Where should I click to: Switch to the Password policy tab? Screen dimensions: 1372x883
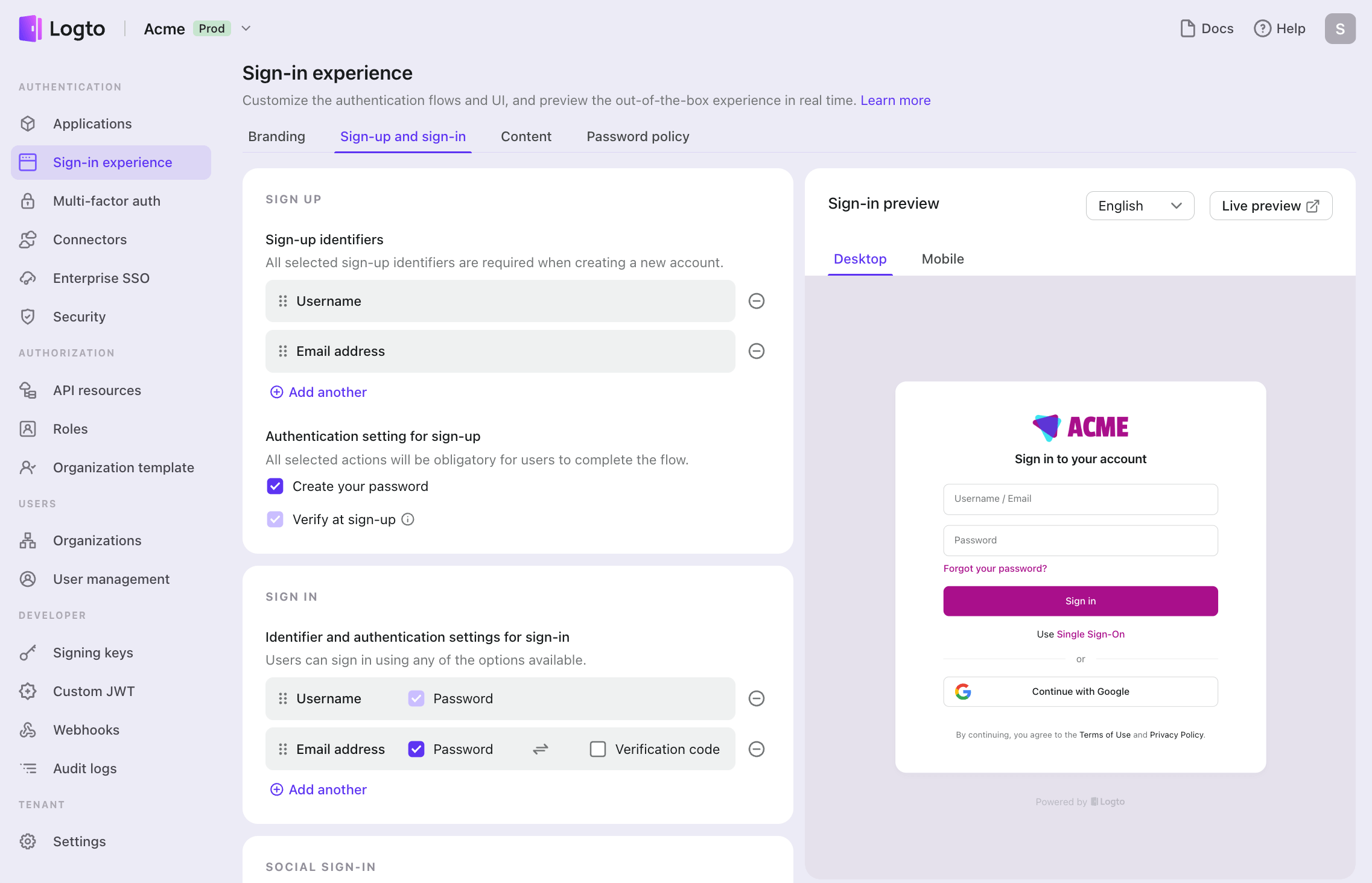click(637, 136)
